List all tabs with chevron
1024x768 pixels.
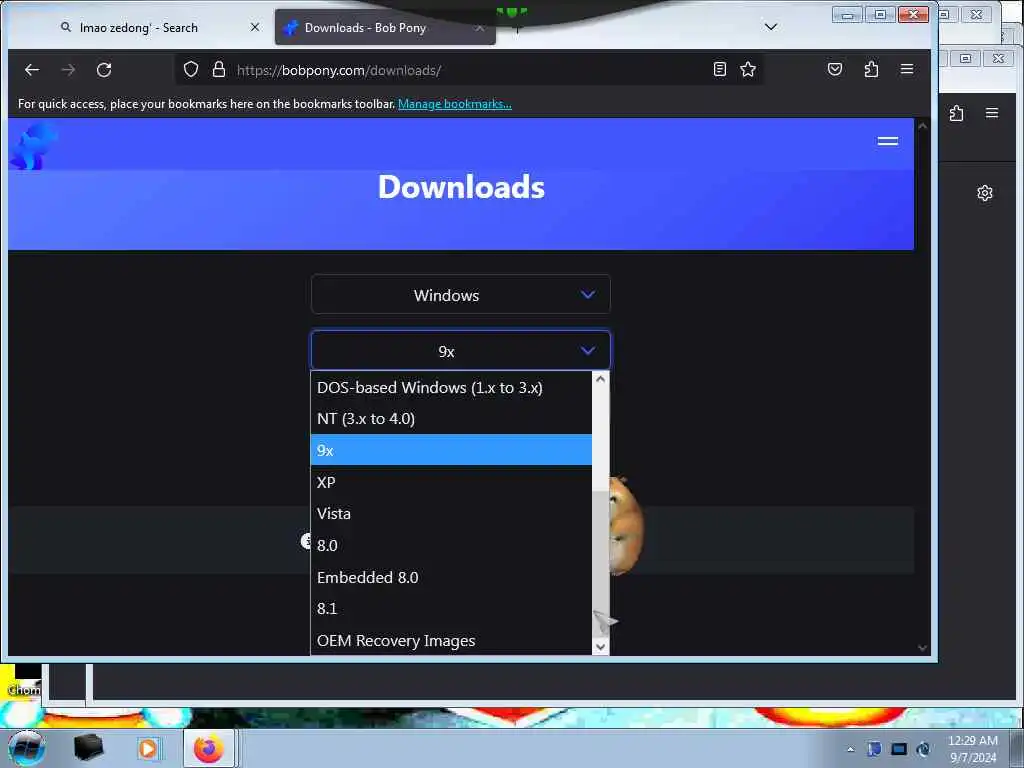pos(771,27)
